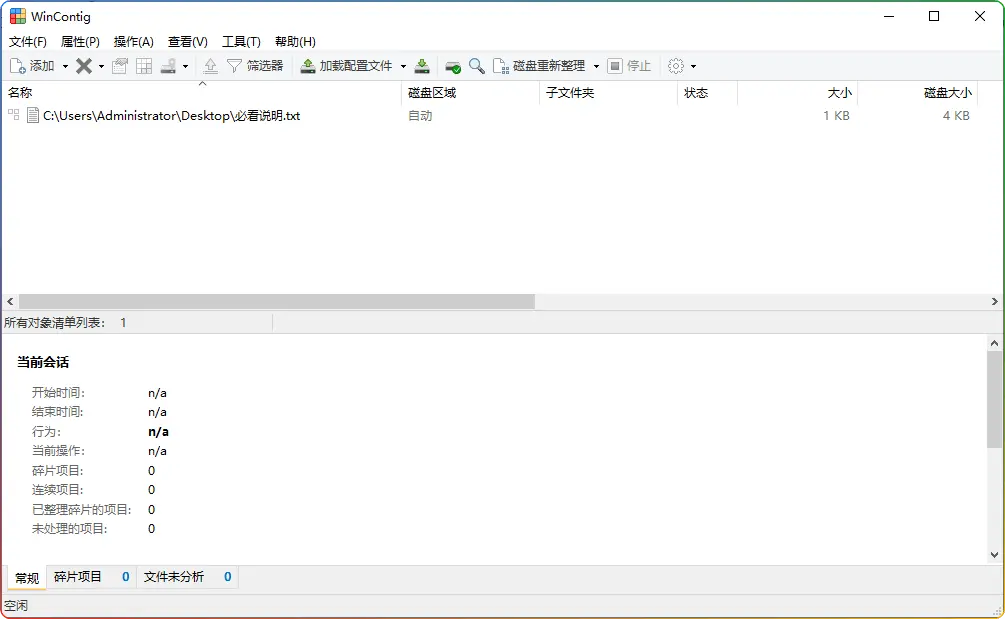Click the check disk icon with green checkmark
This screenshot has height=619, width=1005.
pos(453,66)
